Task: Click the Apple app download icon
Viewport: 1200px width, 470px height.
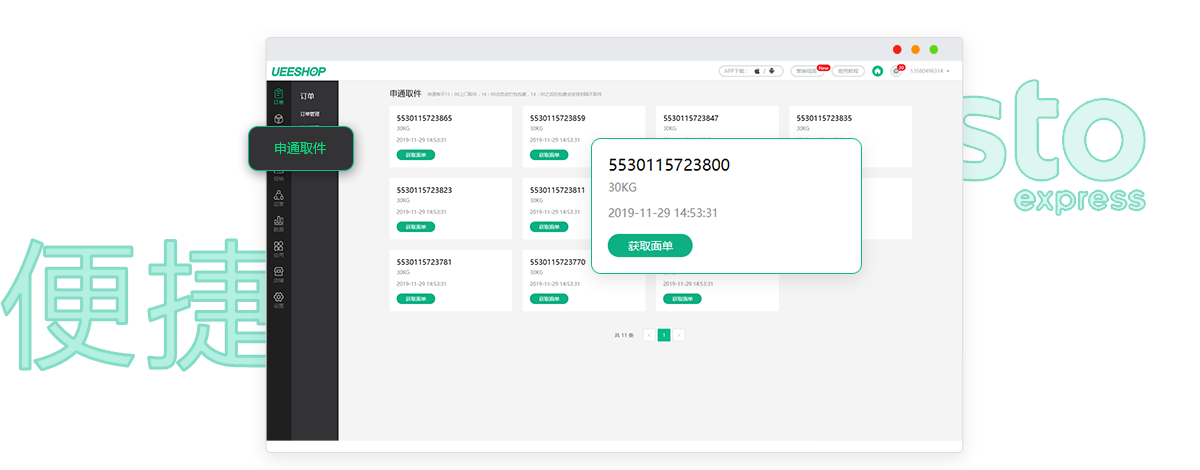Action: (757, 71)
